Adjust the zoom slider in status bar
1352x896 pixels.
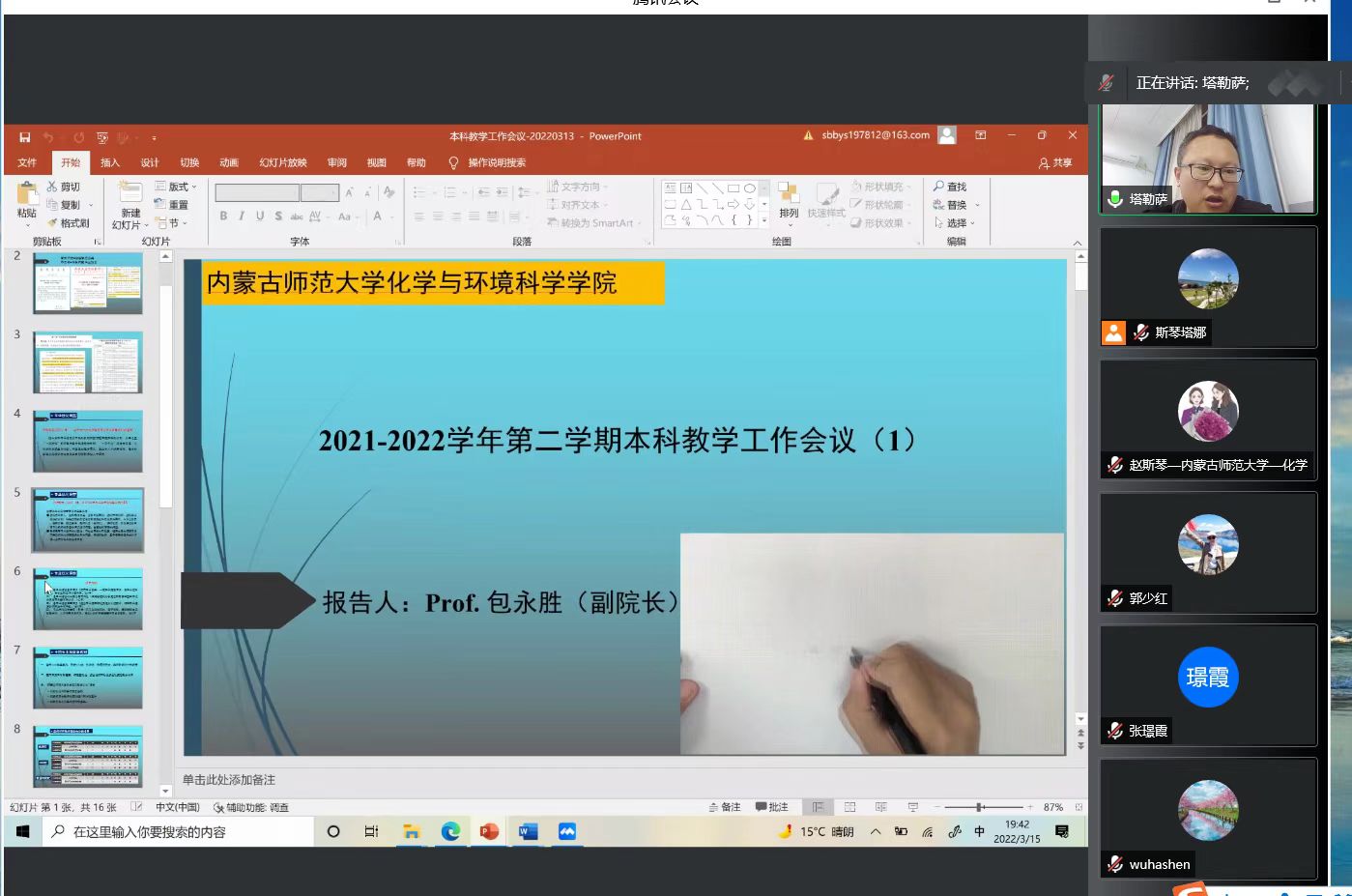pyautogui.click(x=979, y=807)
